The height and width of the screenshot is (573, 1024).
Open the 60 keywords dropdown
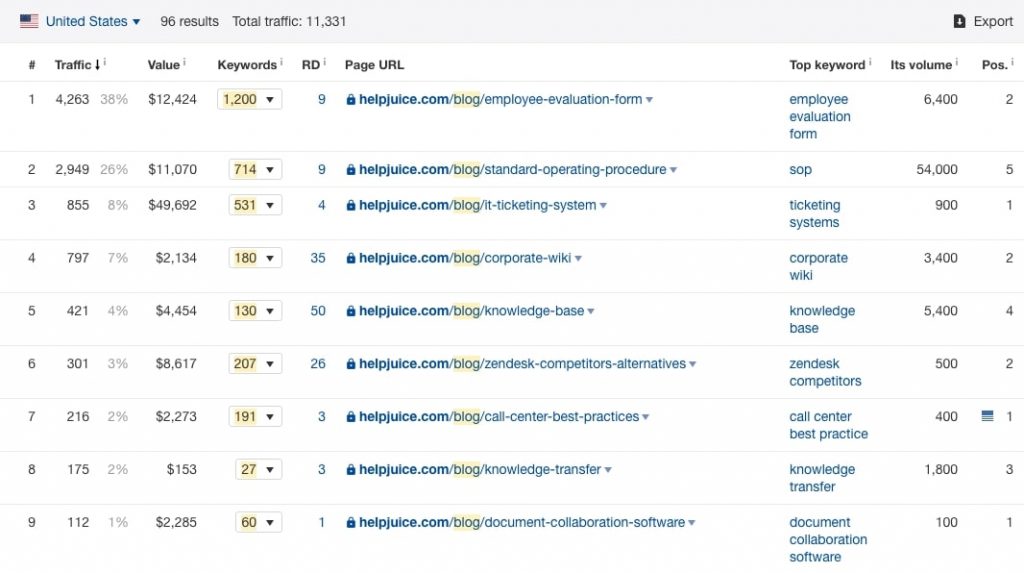pos(259,523)
